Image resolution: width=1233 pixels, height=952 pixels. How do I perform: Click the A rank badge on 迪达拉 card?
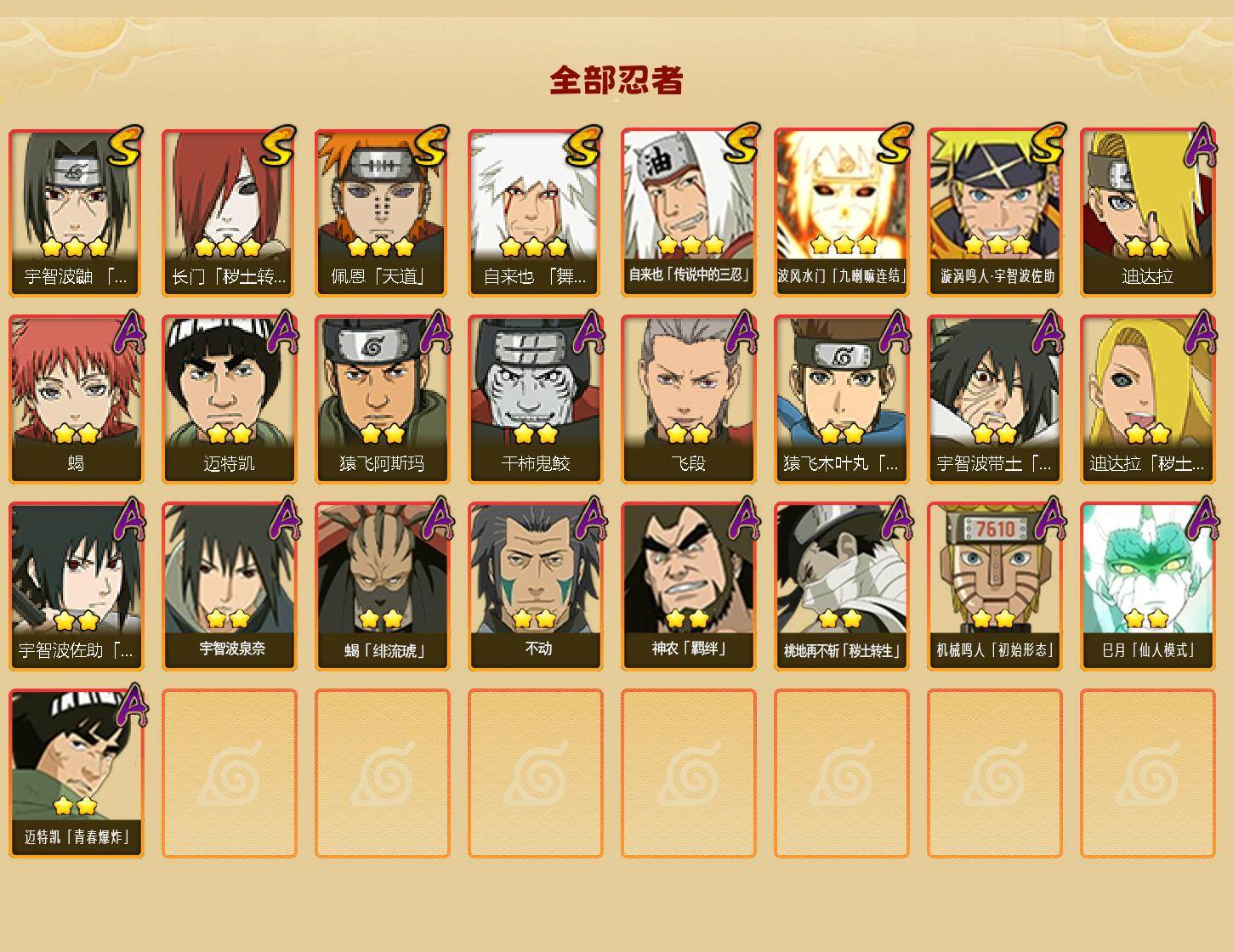1201,146
